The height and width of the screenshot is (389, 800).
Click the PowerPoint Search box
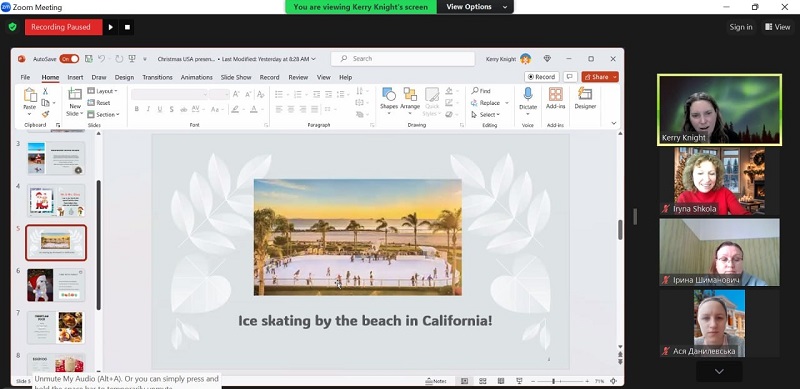403,59
